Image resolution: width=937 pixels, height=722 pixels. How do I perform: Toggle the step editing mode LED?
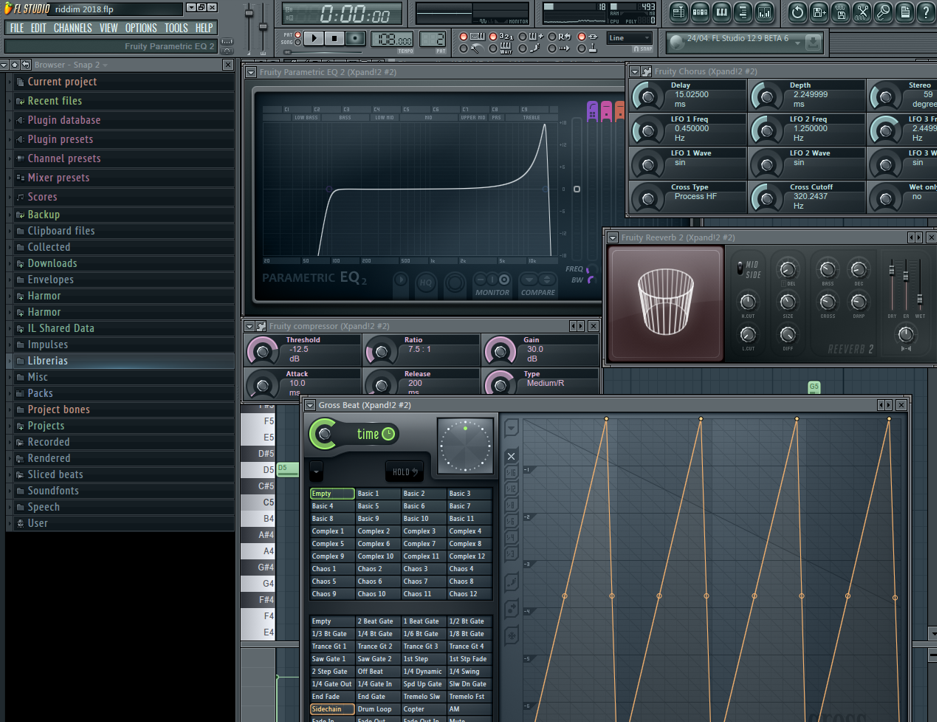pyautogui.click(x=523, y=48)
